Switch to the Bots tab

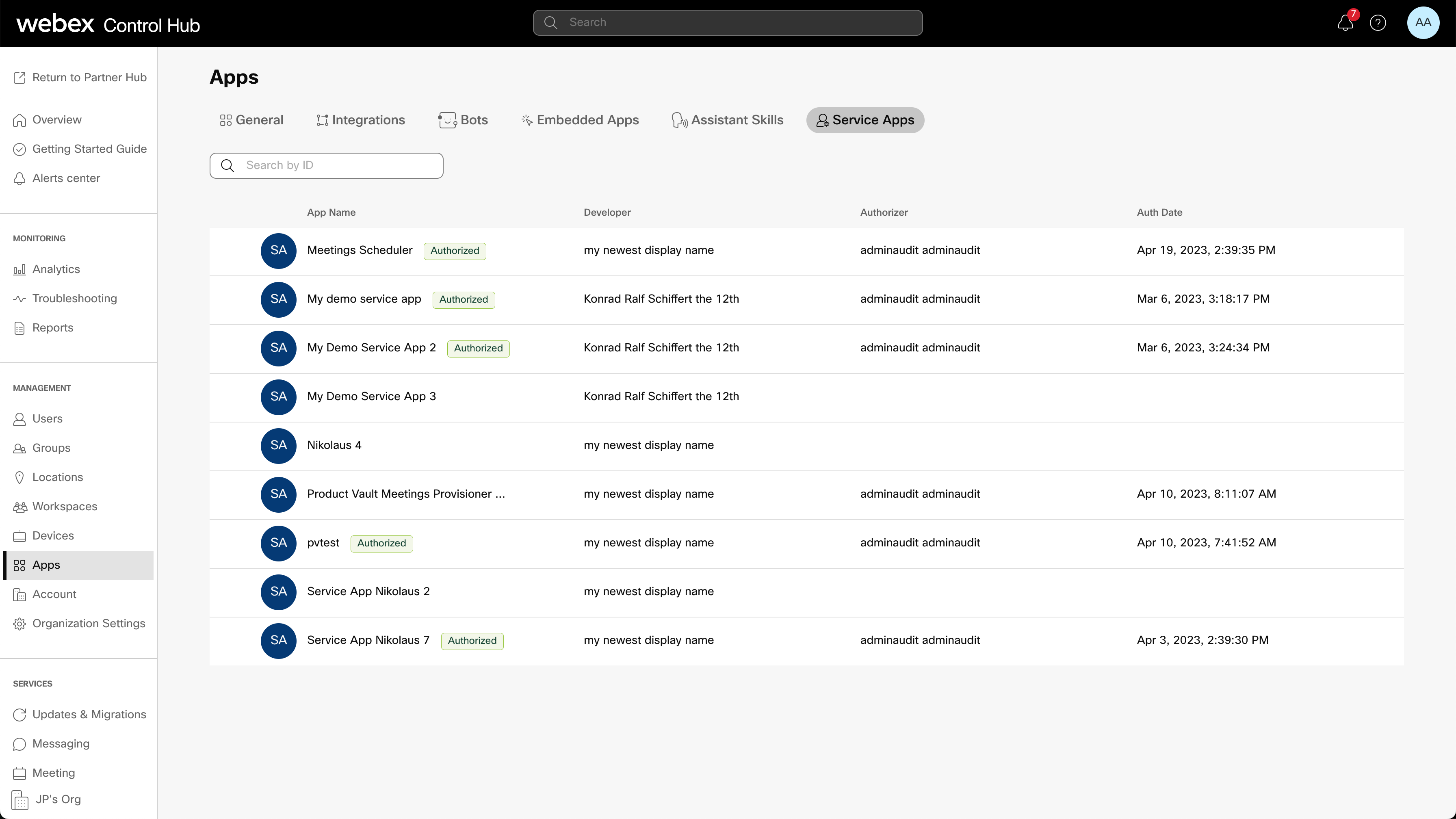[463, 120]
